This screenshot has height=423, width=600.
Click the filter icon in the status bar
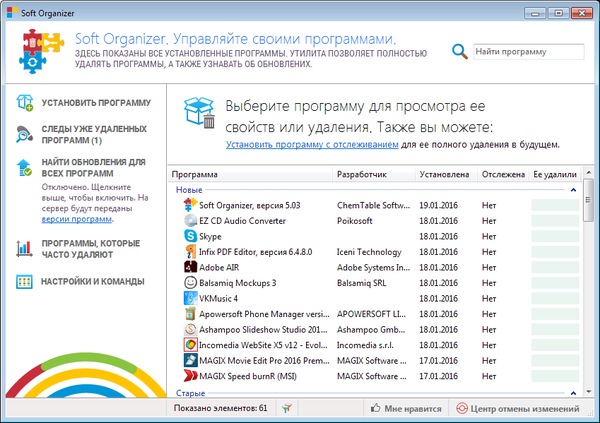tap(286, 408)
